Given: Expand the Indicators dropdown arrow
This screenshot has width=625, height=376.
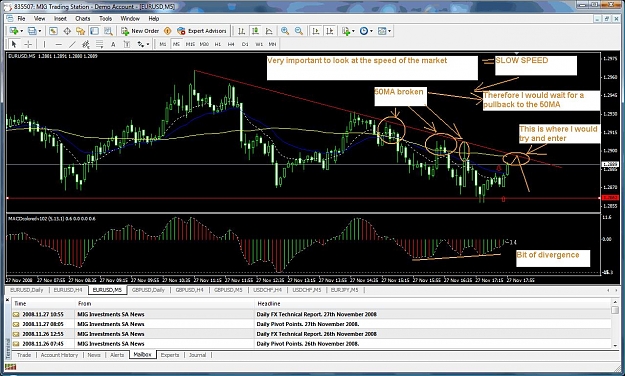Looking at the screenshot, I should coord(353,31).
